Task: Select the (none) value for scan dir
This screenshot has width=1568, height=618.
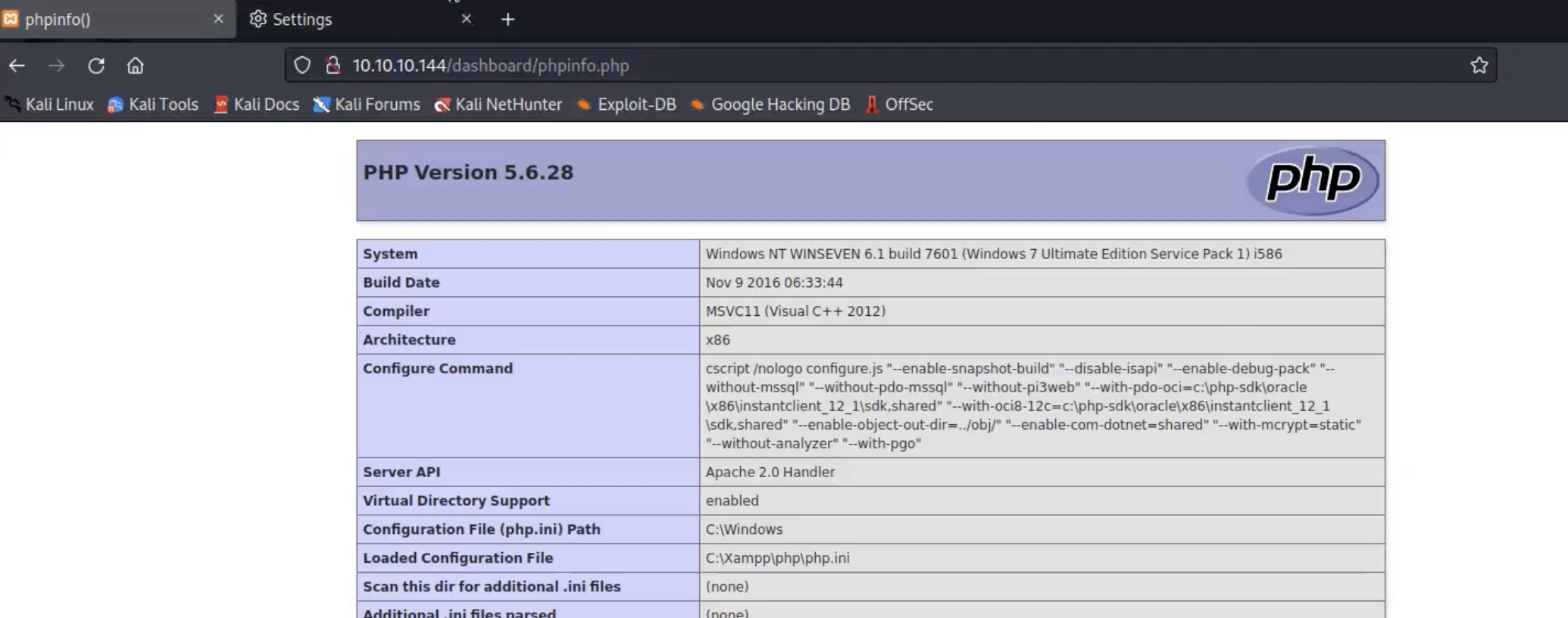Action: point(727,587)
